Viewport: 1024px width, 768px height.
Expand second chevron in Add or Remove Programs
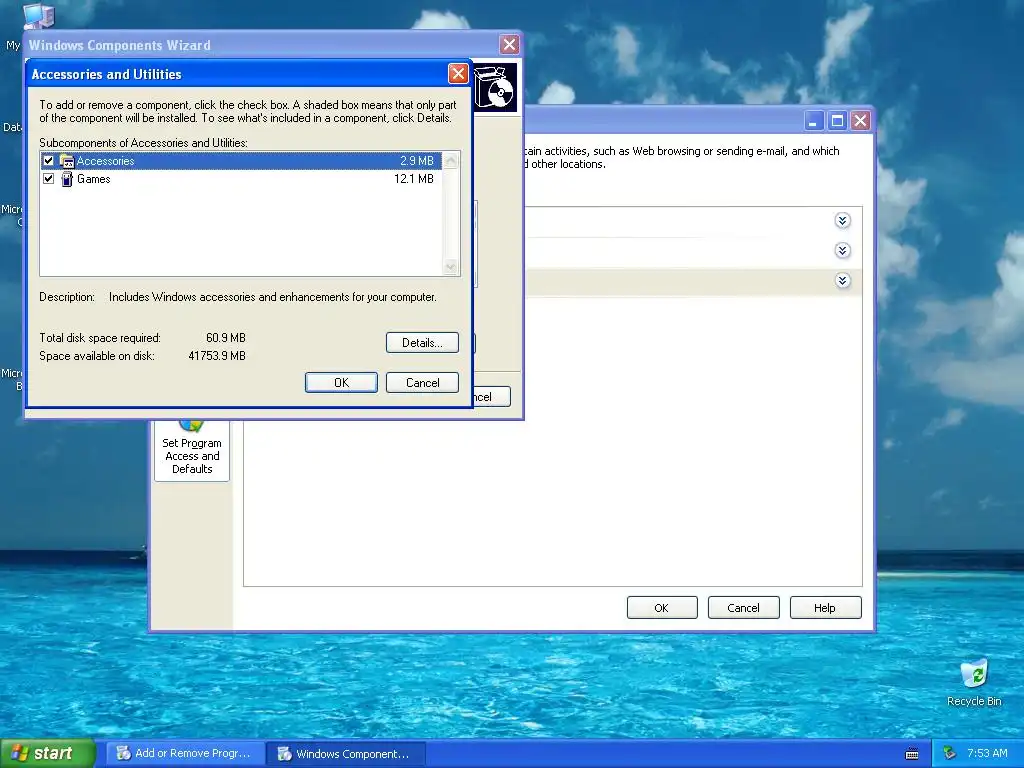tap(842, 251)
